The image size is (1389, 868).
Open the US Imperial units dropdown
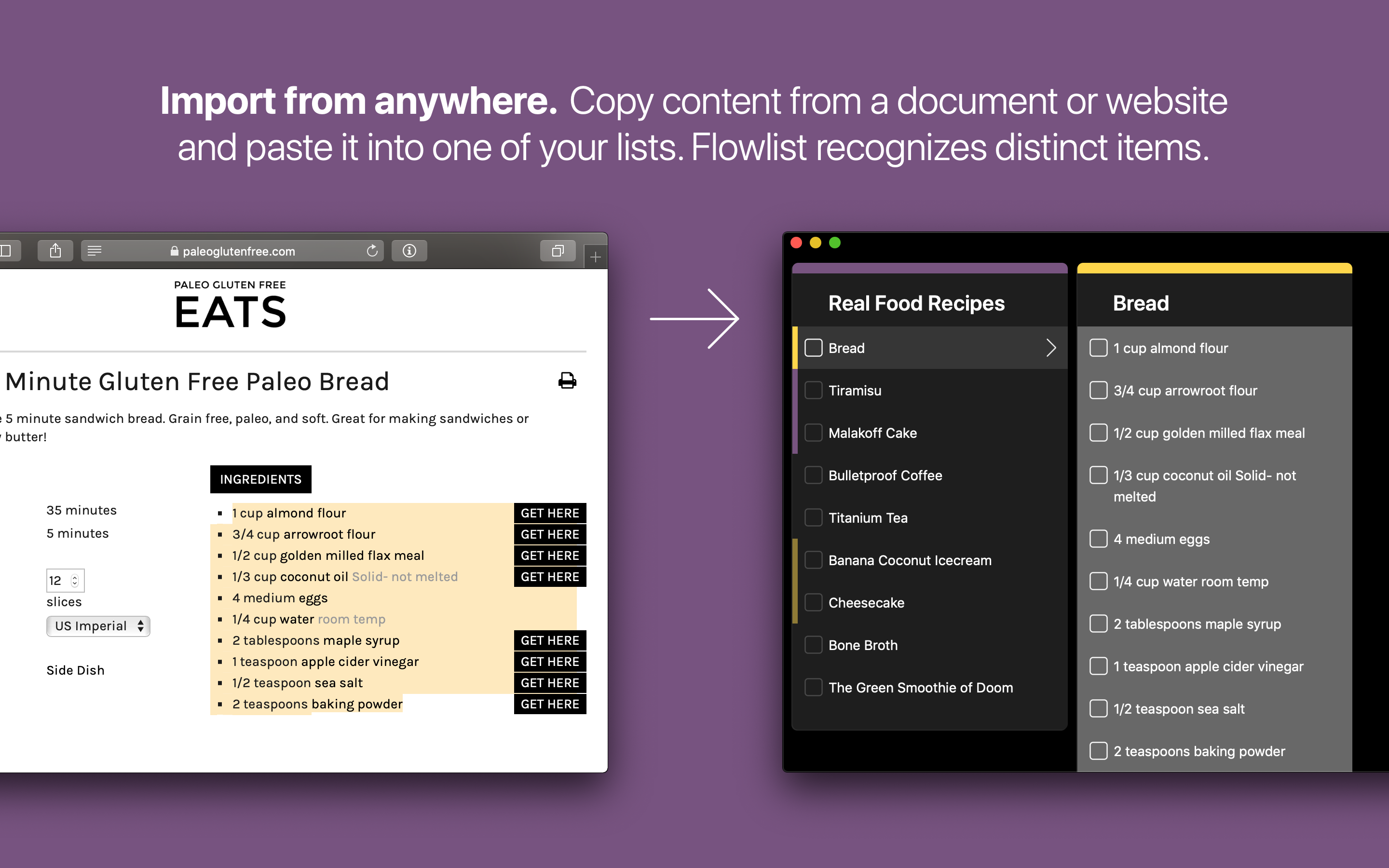pyautogui.click(x=98, y=626)
